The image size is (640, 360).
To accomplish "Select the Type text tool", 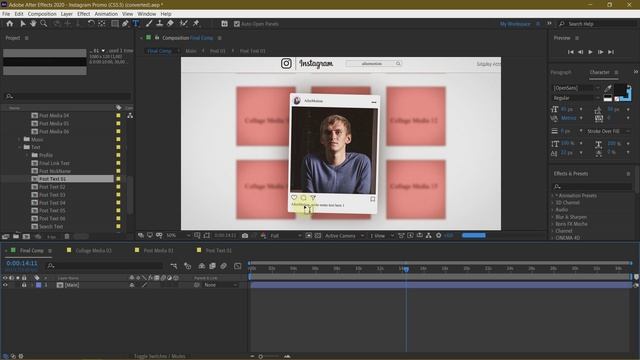I will [136, 24].
